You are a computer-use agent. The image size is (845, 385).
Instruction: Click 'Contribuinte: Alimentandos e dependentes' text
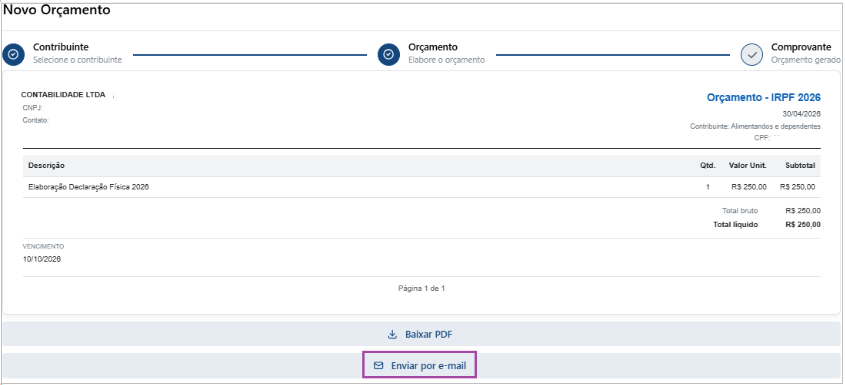(755, 126)
